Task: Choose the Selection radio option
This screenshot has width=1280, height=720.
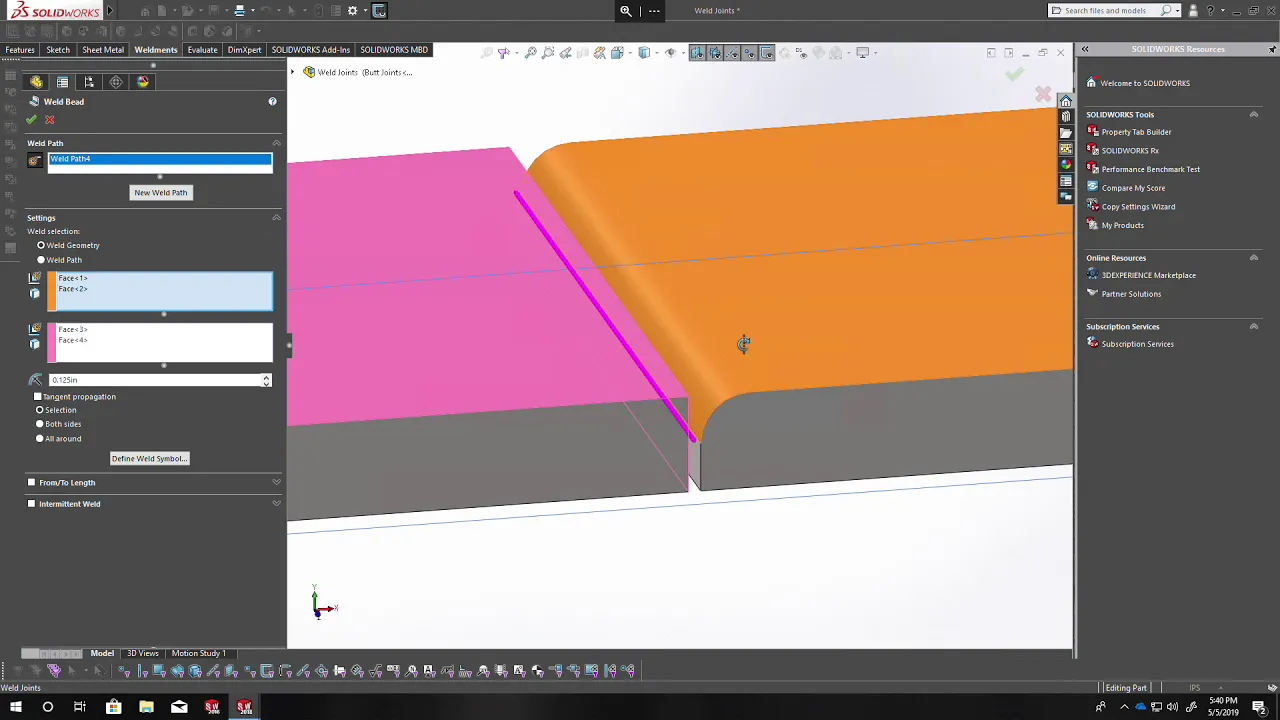Action: (x=40, y=410)
